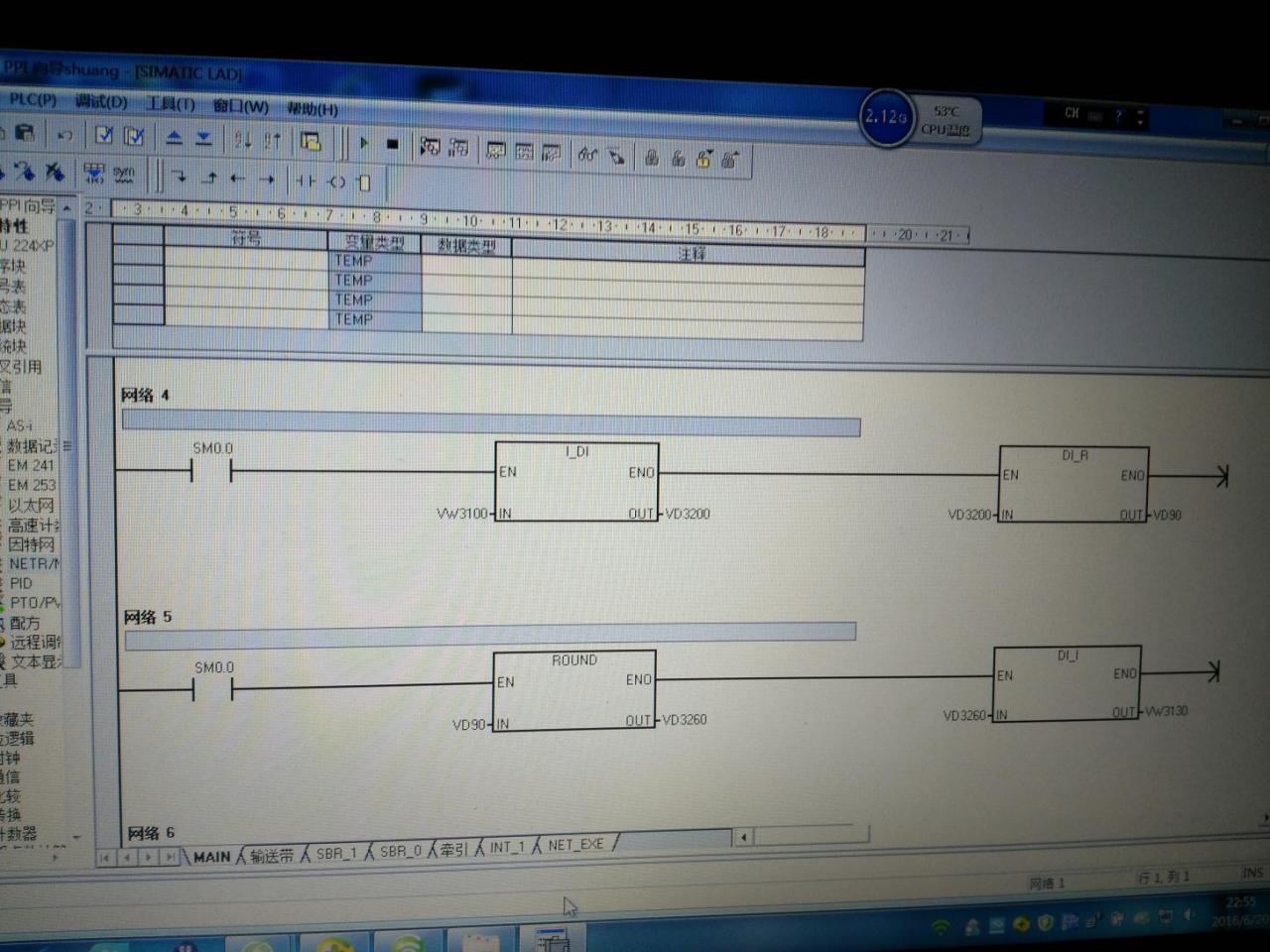Insert a line right connection

click(267, 179)
